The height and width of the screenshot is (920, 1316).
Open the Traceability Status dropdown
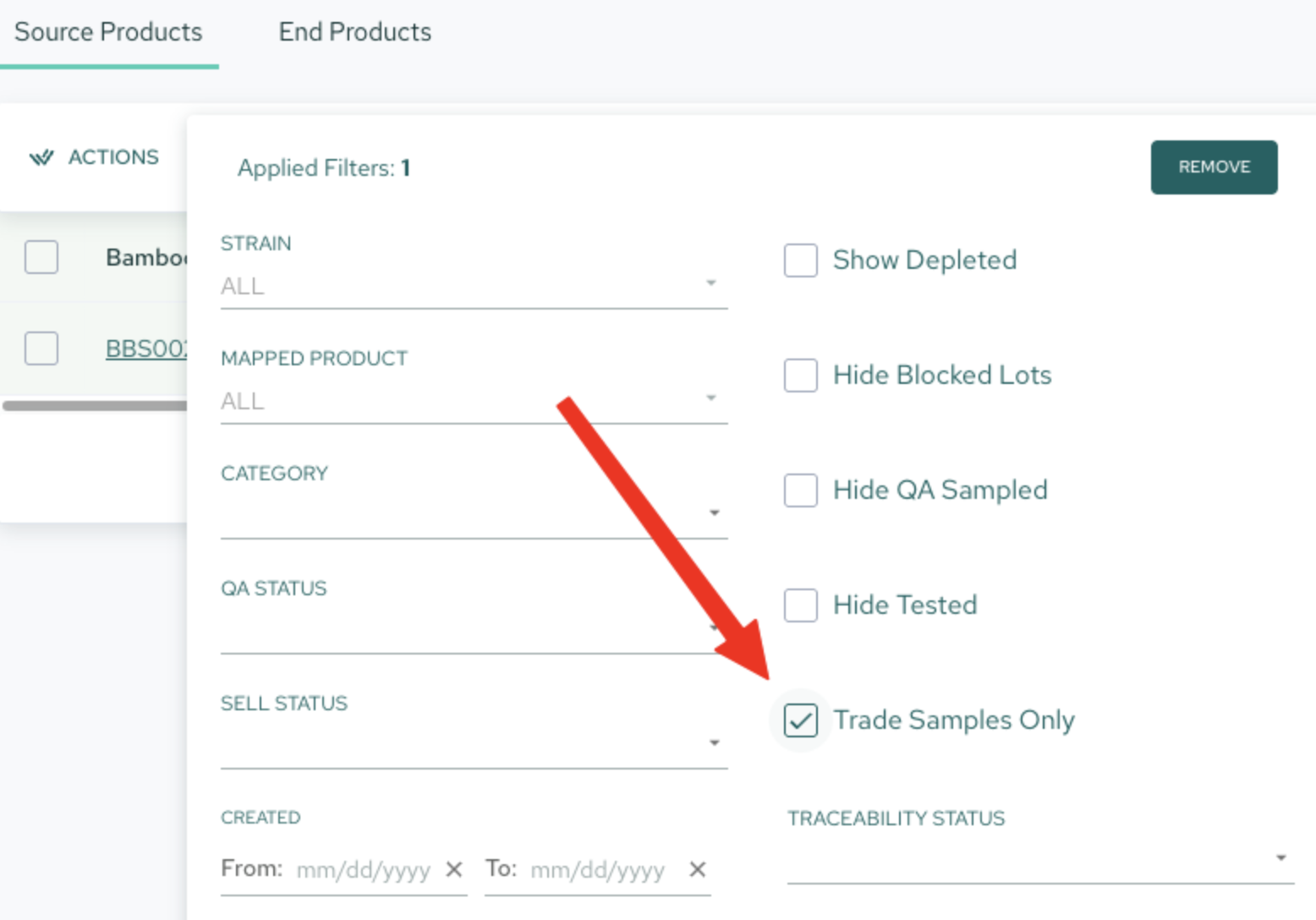click(x=1040, y=859)
